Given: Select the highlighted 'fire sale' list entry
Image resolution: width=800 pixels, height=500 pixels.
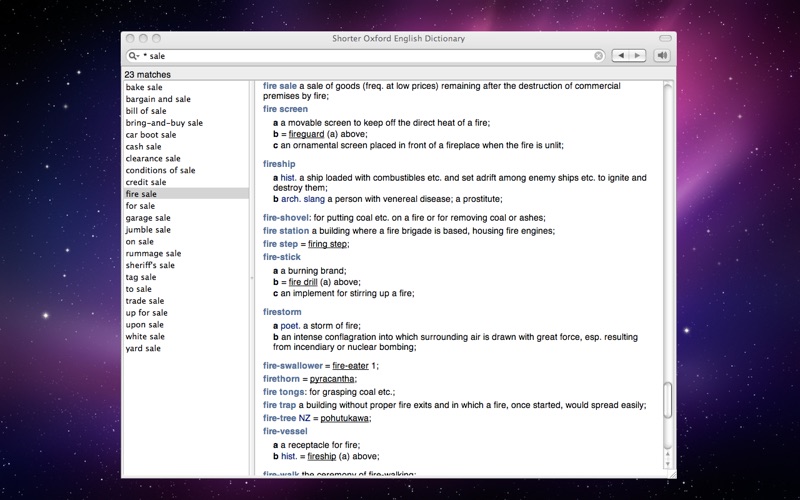Looking at the screenshot, I should click(x=186, y=194).
